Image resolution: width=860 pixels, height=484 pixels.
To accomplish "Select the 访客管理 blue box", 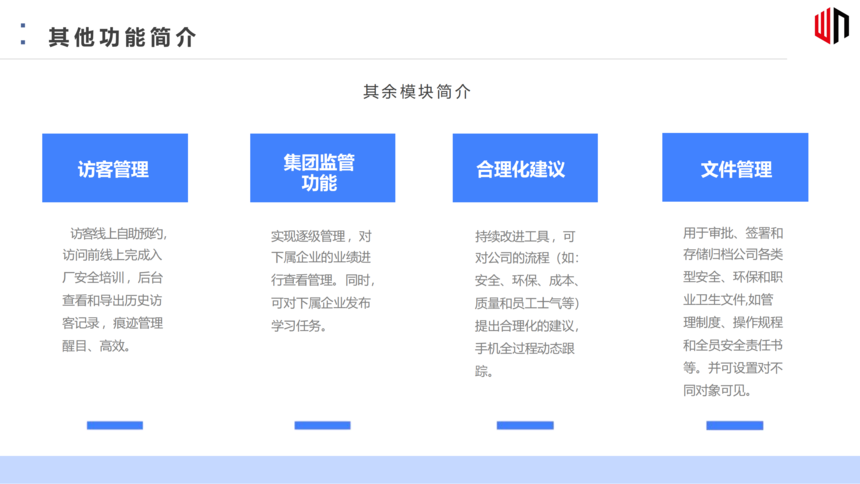I will (x=115, y=168).
